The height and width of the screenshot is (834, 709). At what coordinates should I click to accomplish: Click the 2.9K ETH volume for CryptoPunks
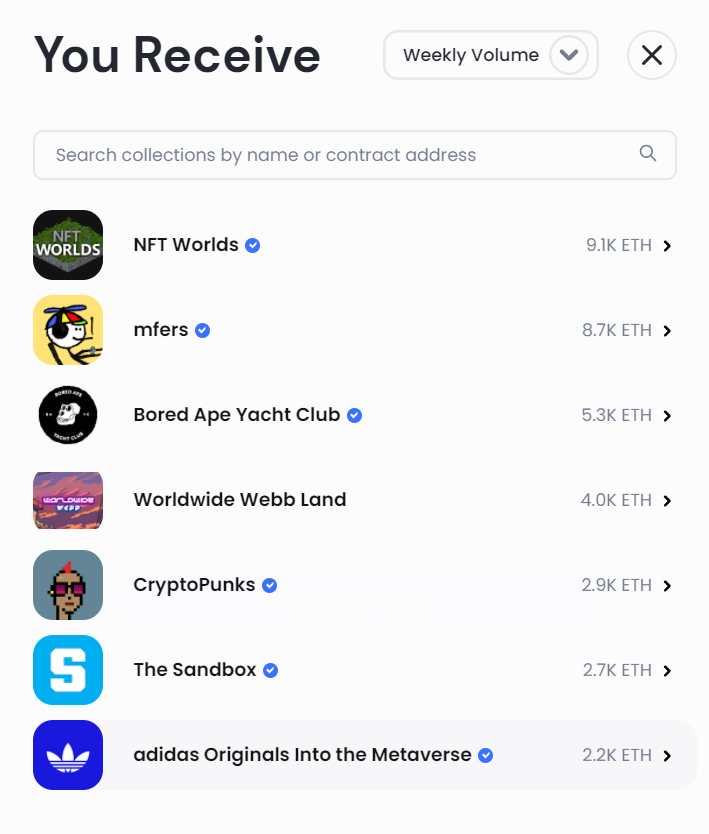[x=616, y=585]
